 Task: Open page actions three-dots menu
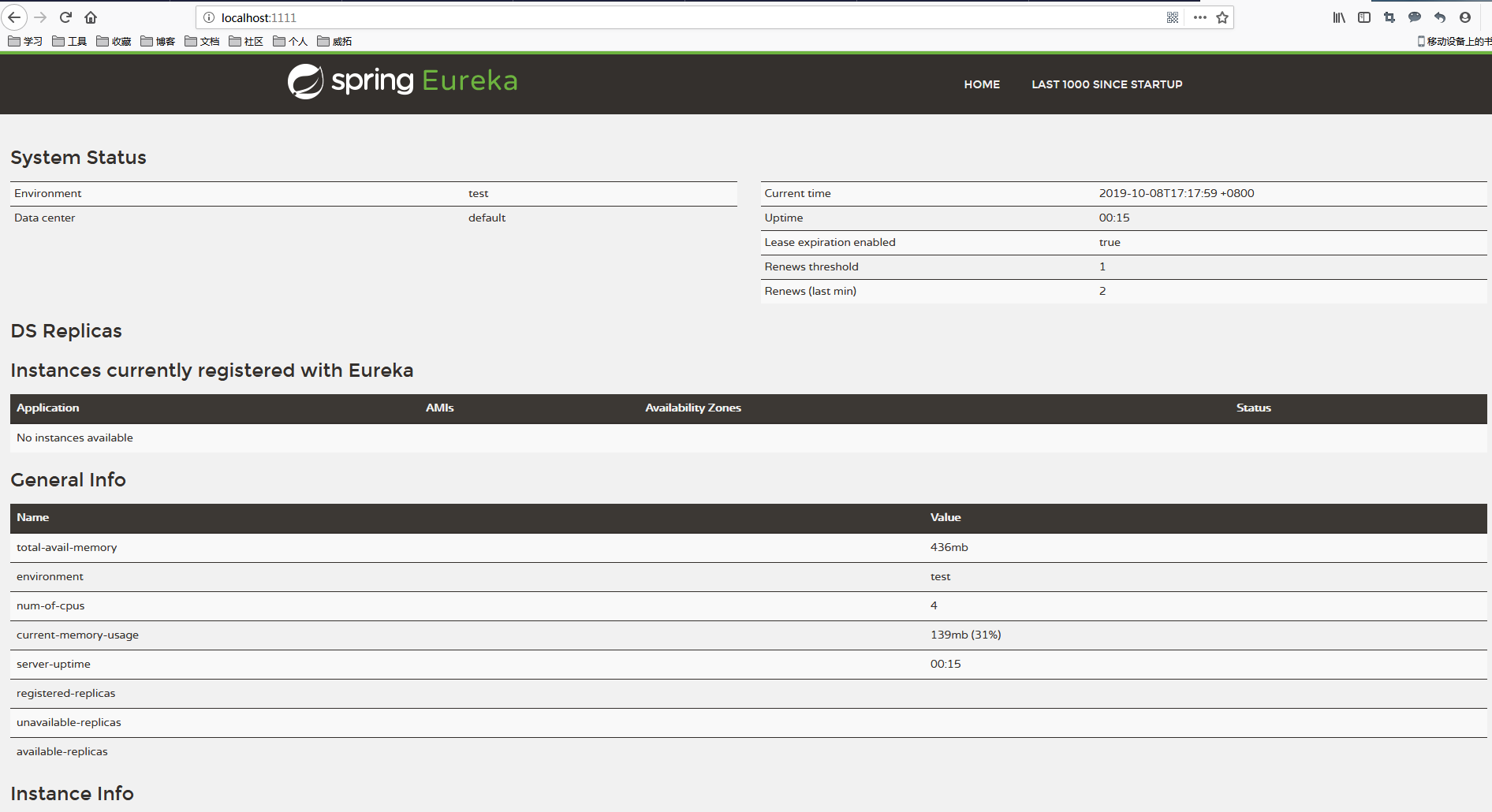[1200, 17]
